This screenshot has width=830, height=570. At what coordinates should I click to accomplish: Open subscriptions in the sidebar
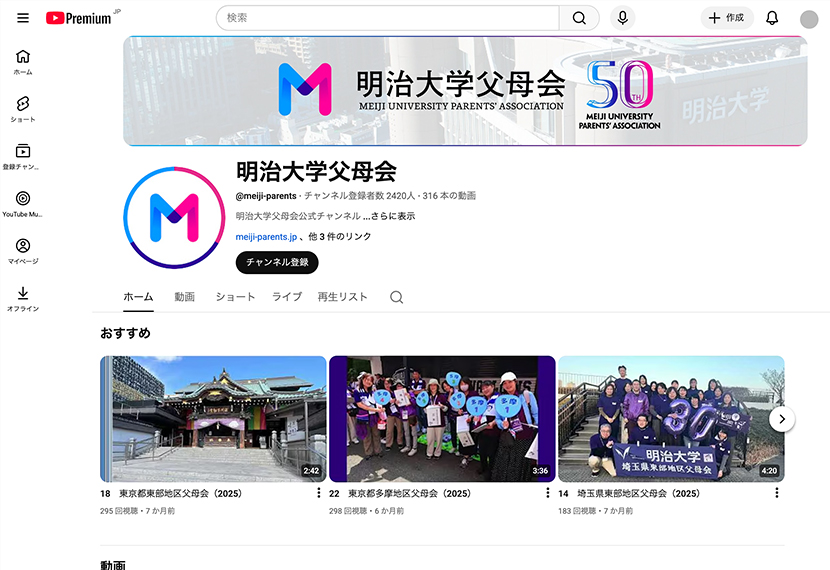click(x=23, y=156)
